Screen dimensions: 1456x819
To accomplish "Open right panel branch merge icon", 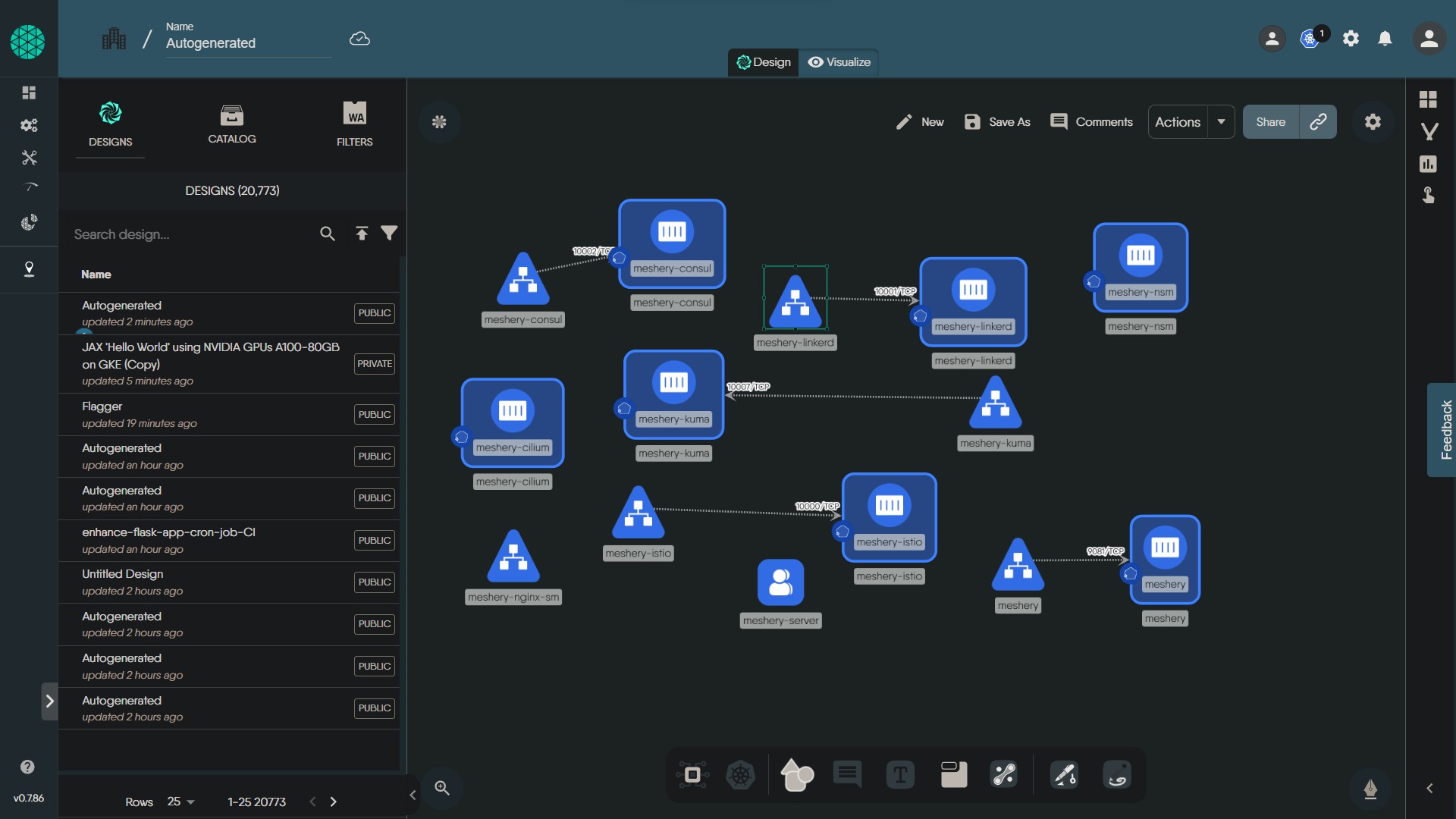I will (x=1429, y=132).
